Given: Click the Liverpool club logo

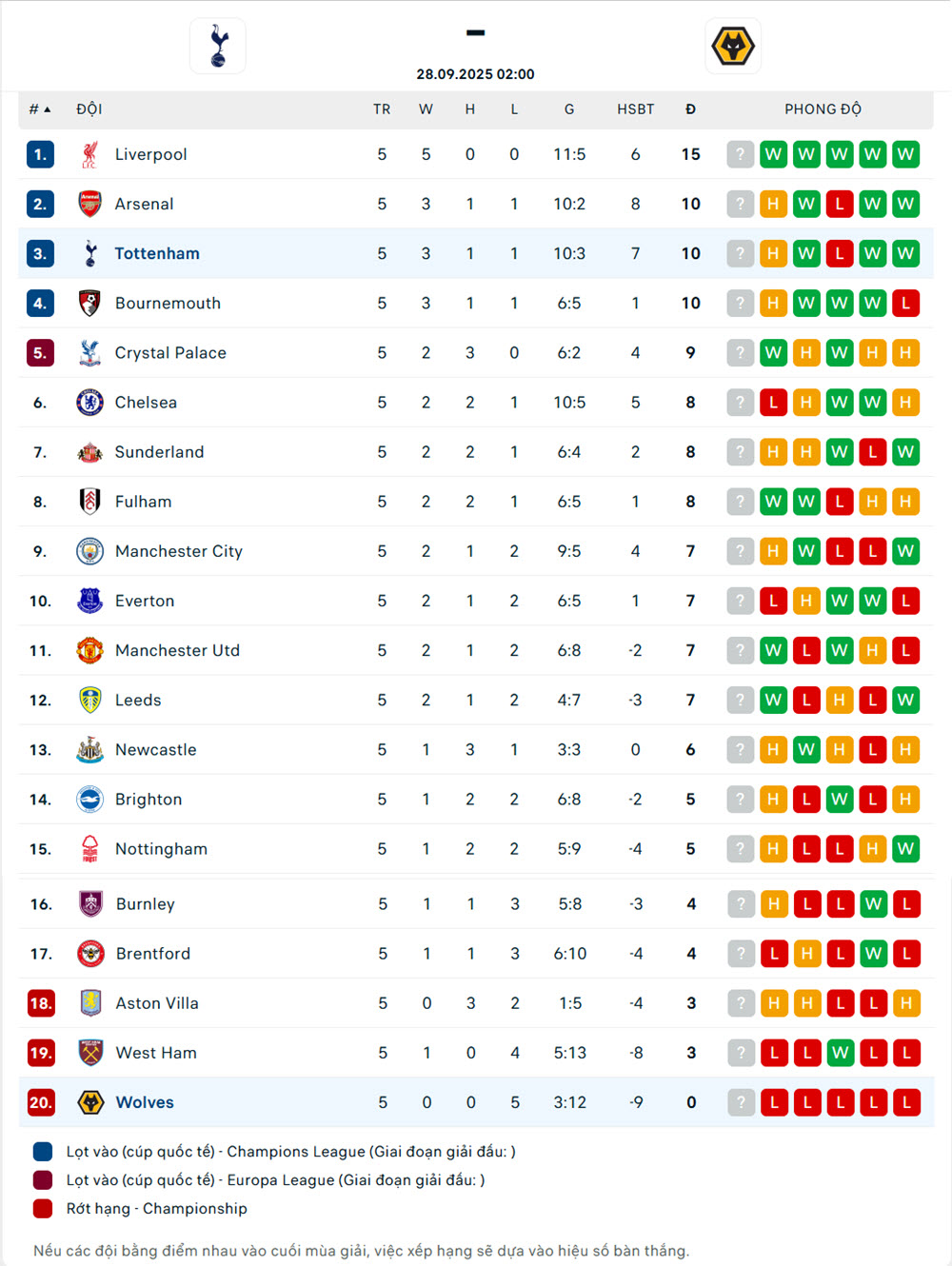Looking at the screenshot, I should 89,154.
